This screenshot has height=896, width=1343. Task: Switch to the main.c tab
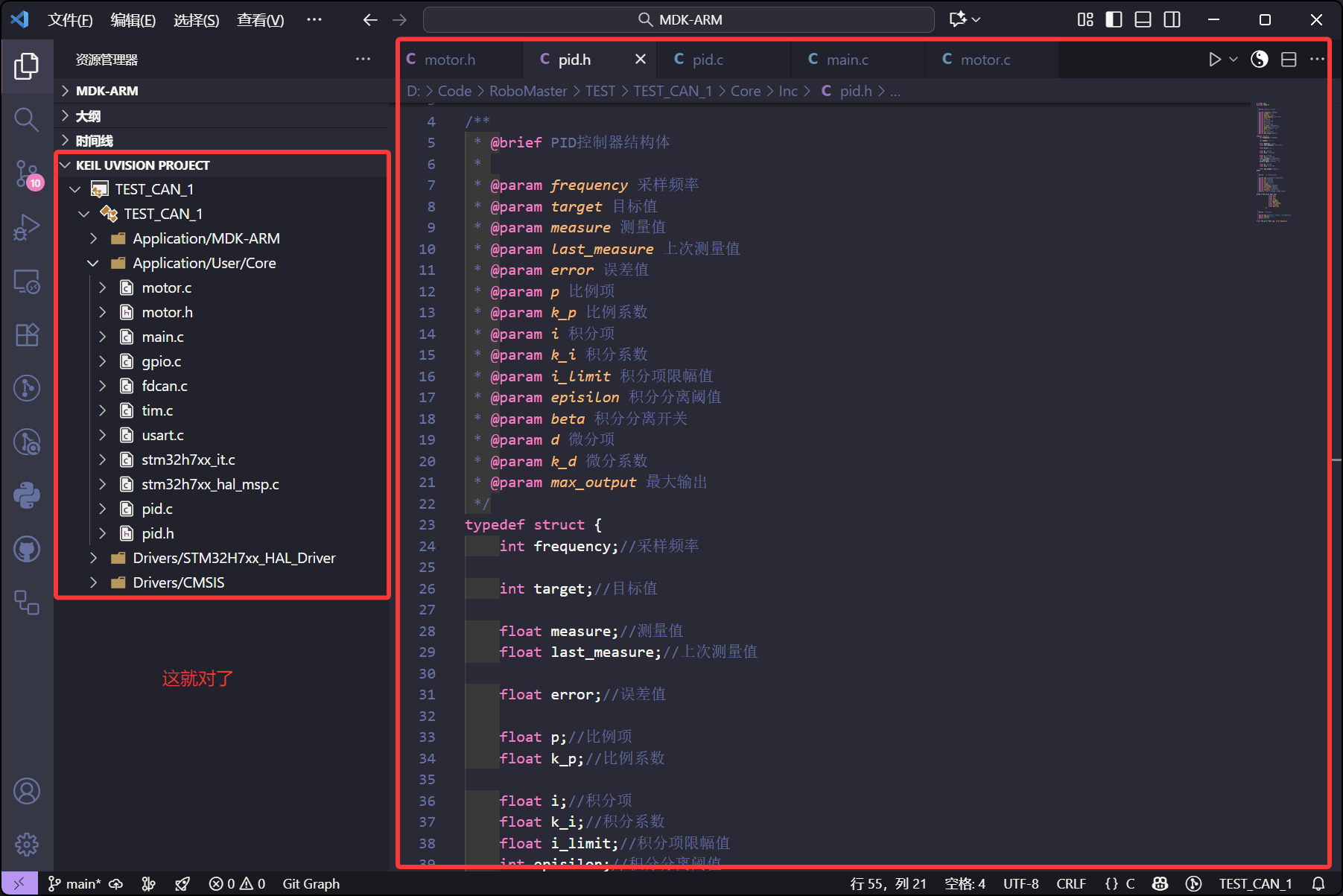847,60
